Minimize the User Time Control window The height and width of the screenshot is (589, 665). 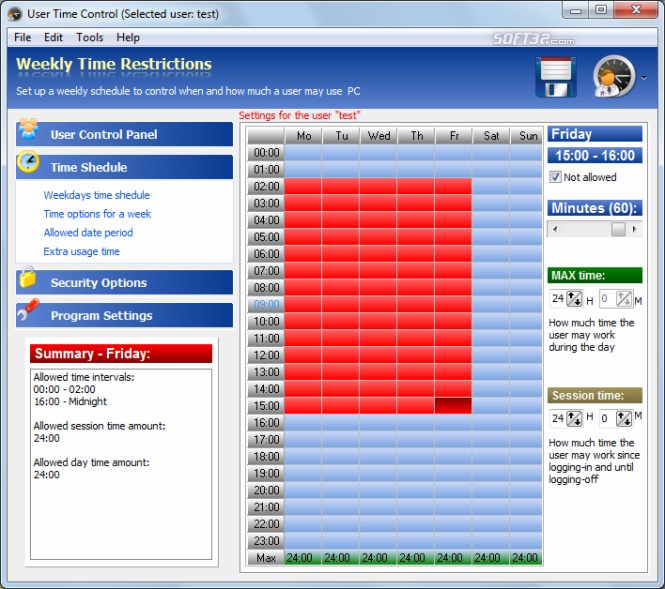(576, 10)
